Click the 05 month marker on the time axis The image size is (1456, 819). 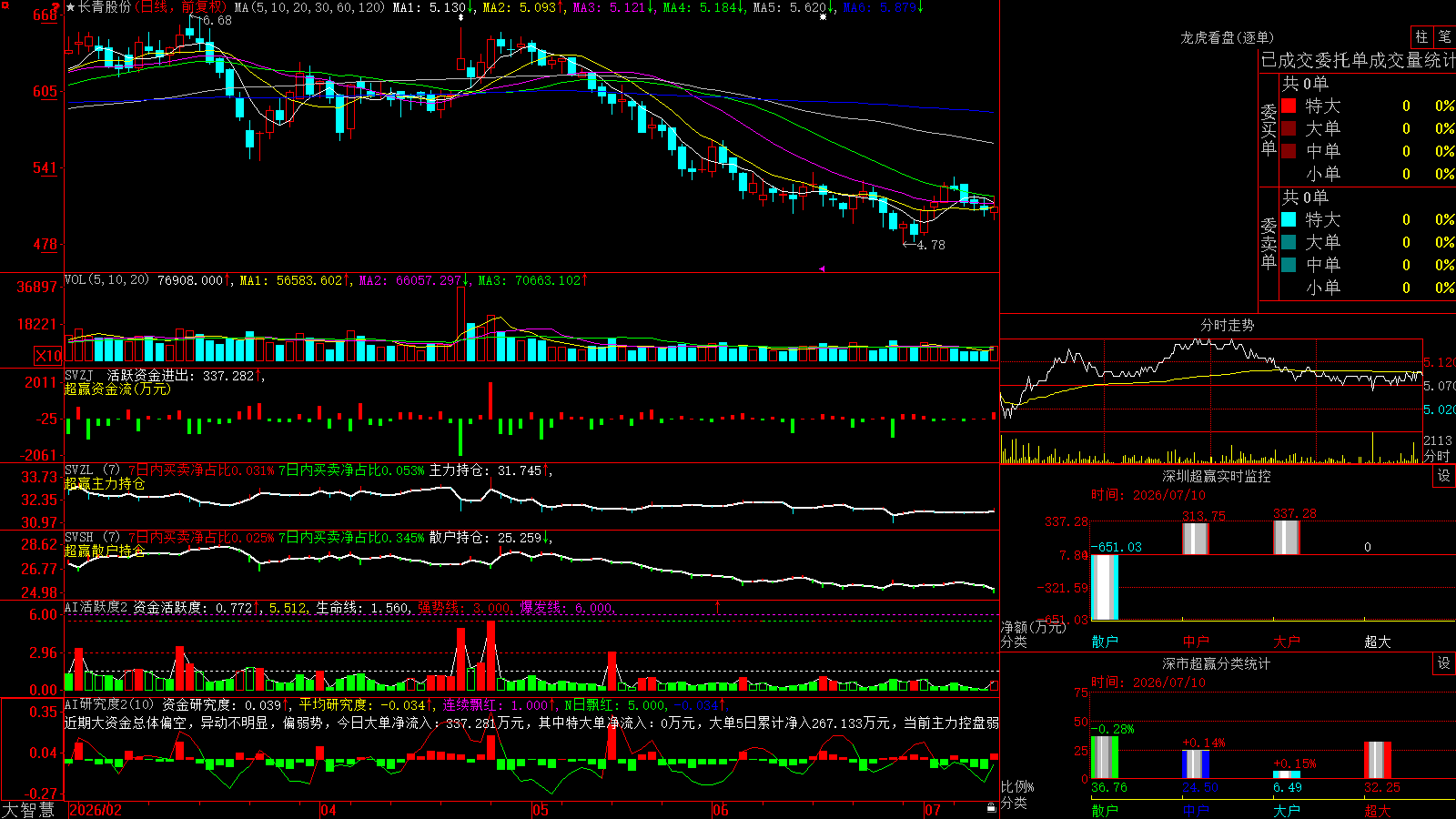click(541, 810)
